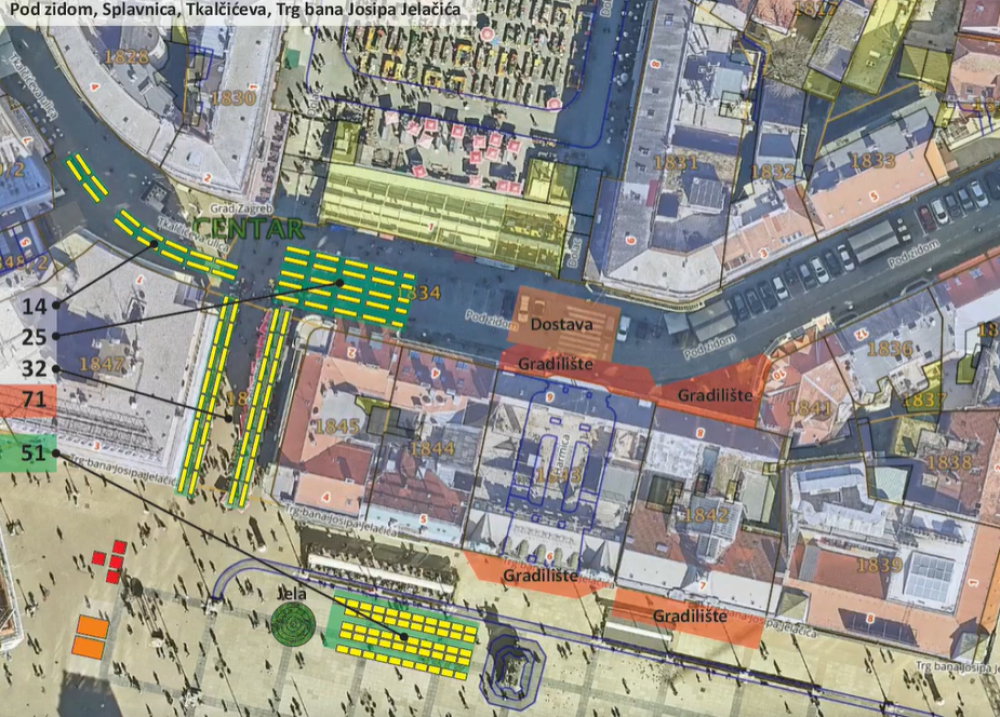Click parcel number 1845
Screen dimensions: 1000x717
pyautogui.click(x=337, y=427)
